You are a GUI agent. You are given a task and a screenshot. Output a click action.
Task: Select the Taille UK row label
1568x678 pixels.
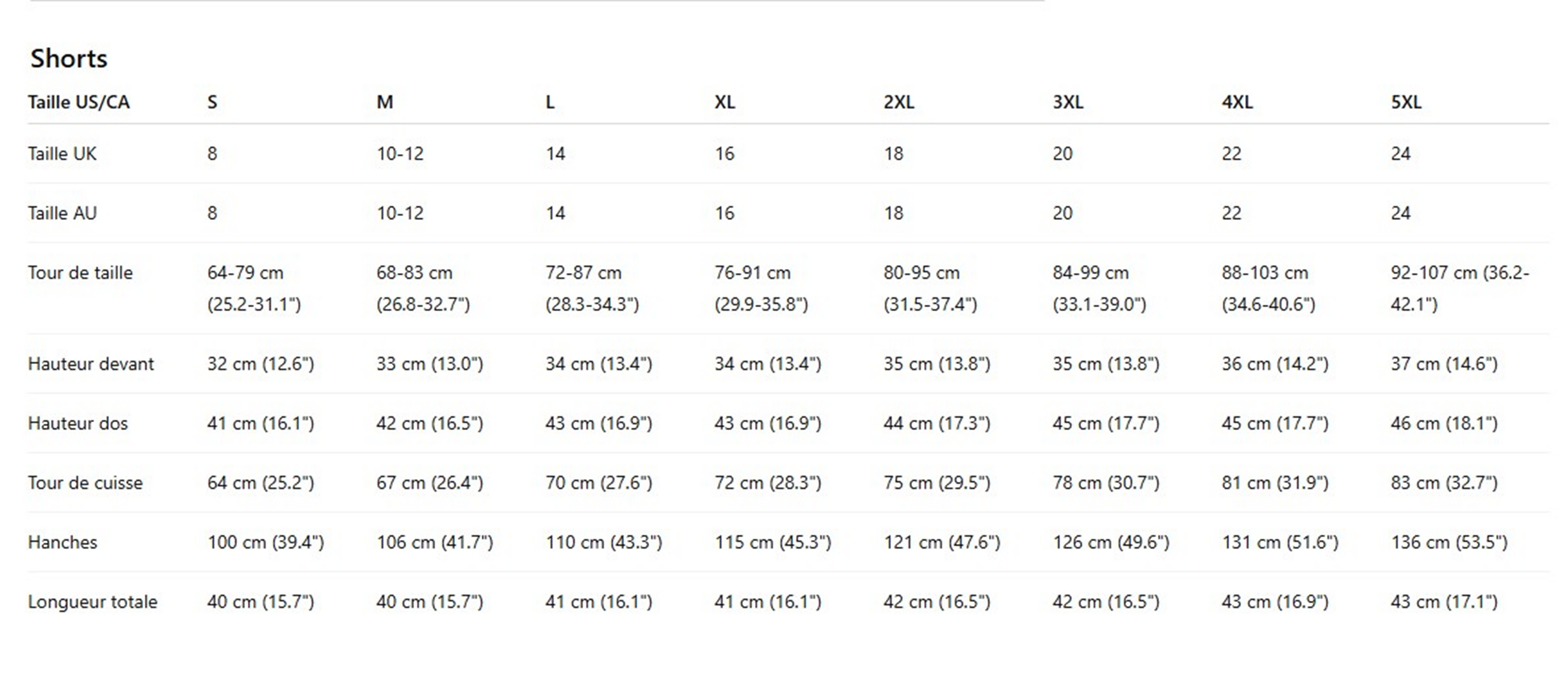click(62, 154)
